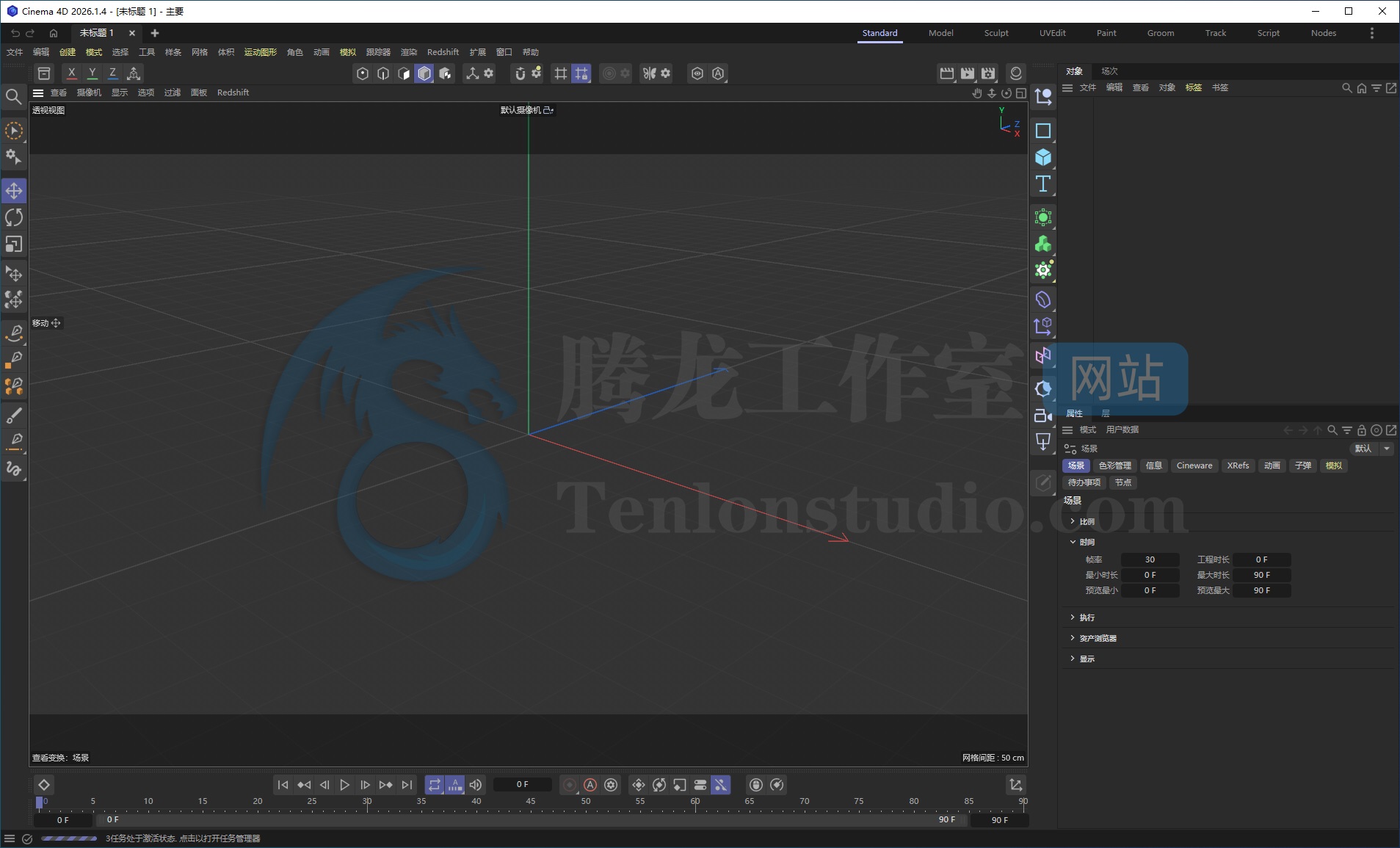Click the 帧率 input field

(x=1149, y=559)
